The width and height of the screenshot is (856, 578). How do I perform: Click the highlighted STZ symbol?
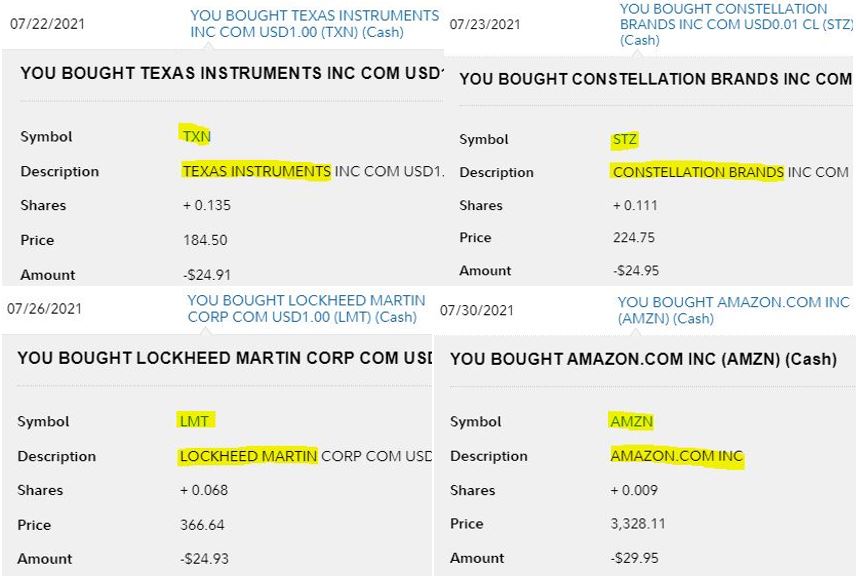625,140
